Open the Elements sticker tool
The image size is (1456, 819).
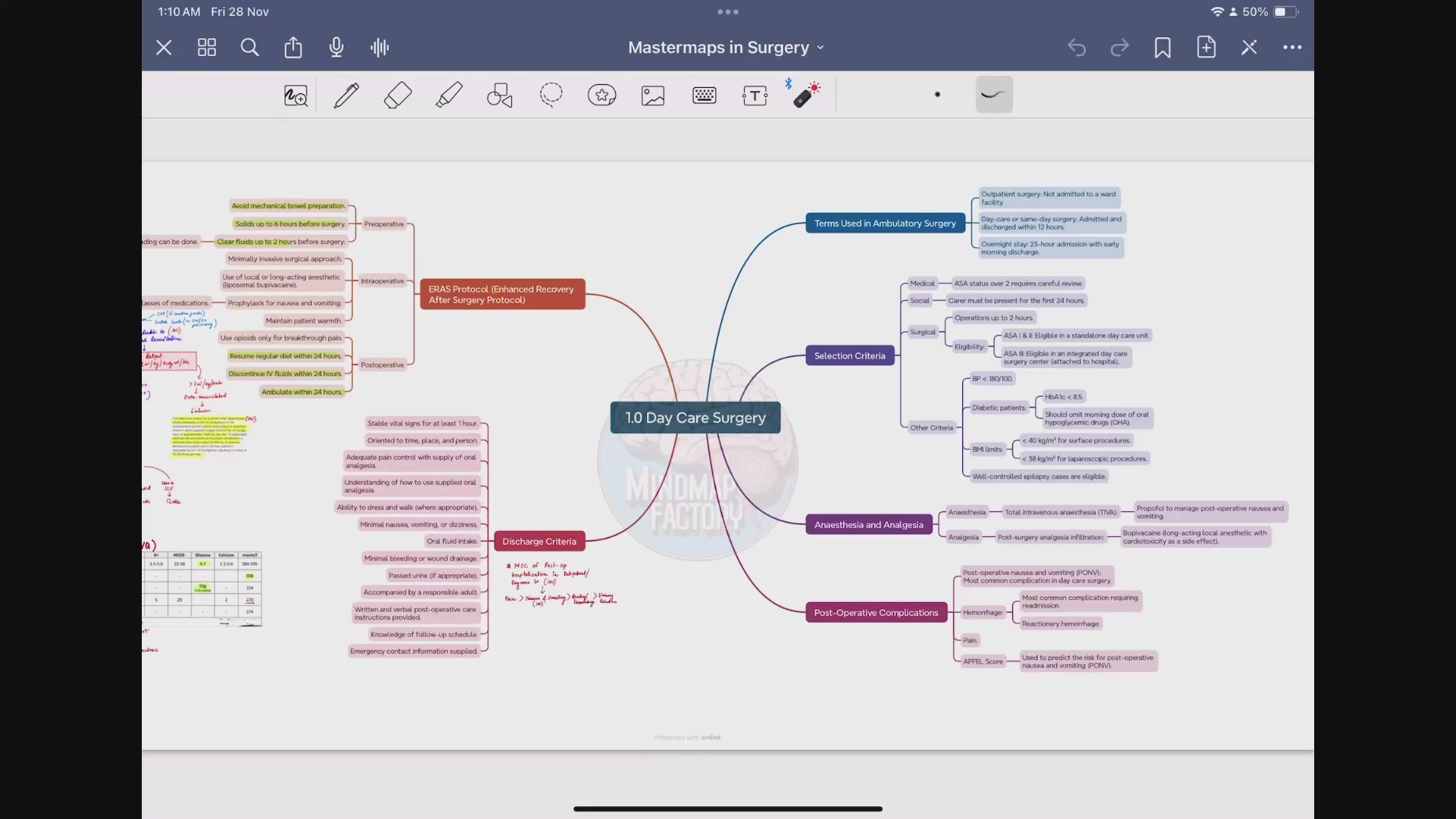pos(602,96)
